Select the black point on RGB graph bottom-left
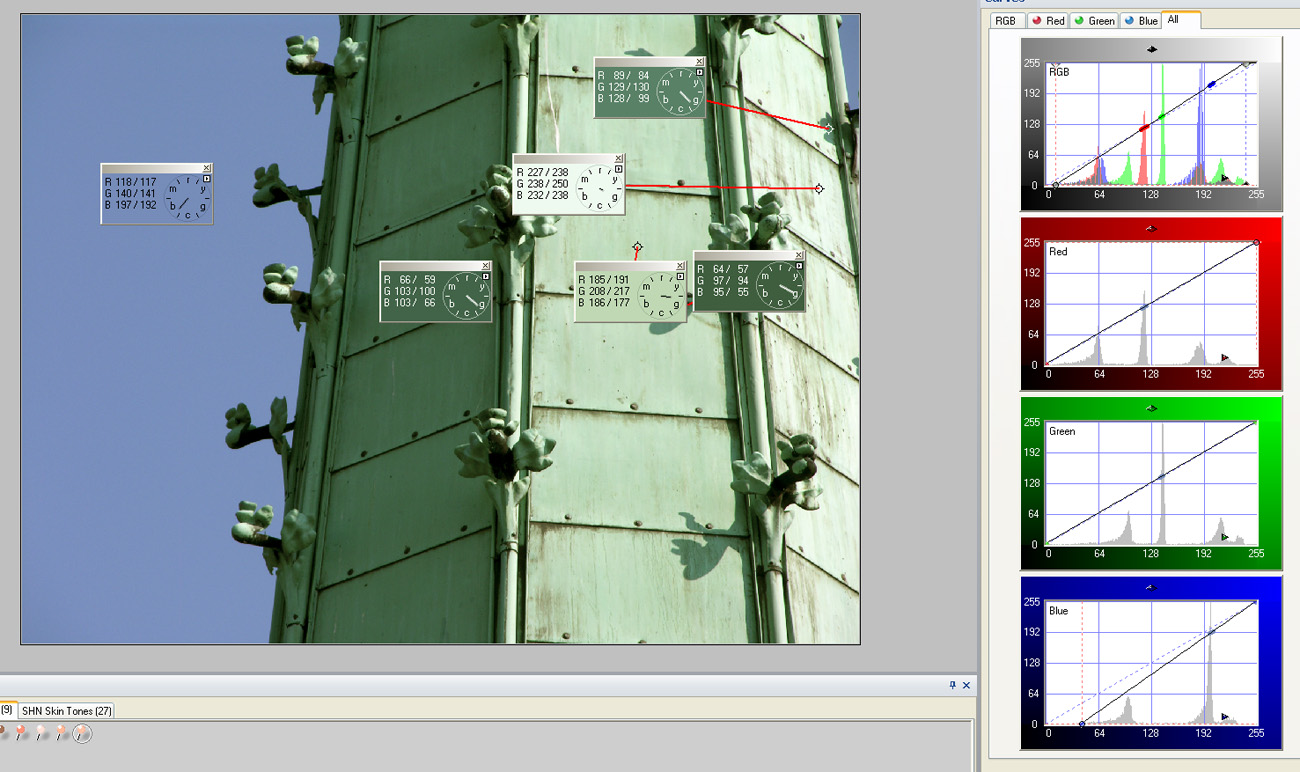The width and height of the screenshot is (1300, 772). tap(1056, 185)
